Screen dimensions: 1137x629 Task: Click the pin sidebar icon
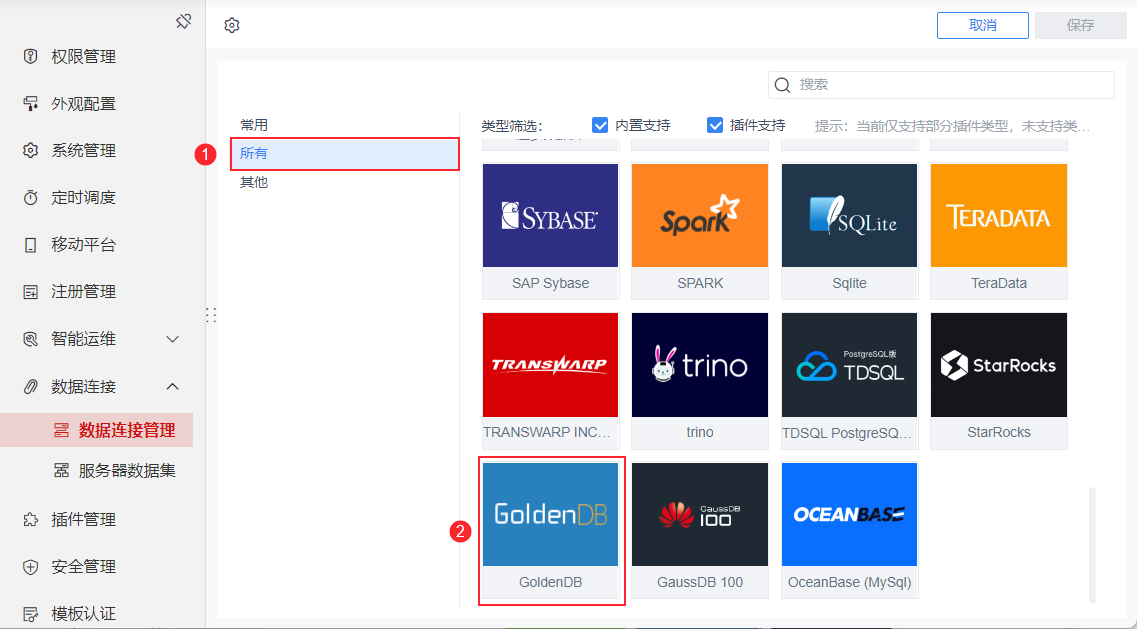(183, 22)
